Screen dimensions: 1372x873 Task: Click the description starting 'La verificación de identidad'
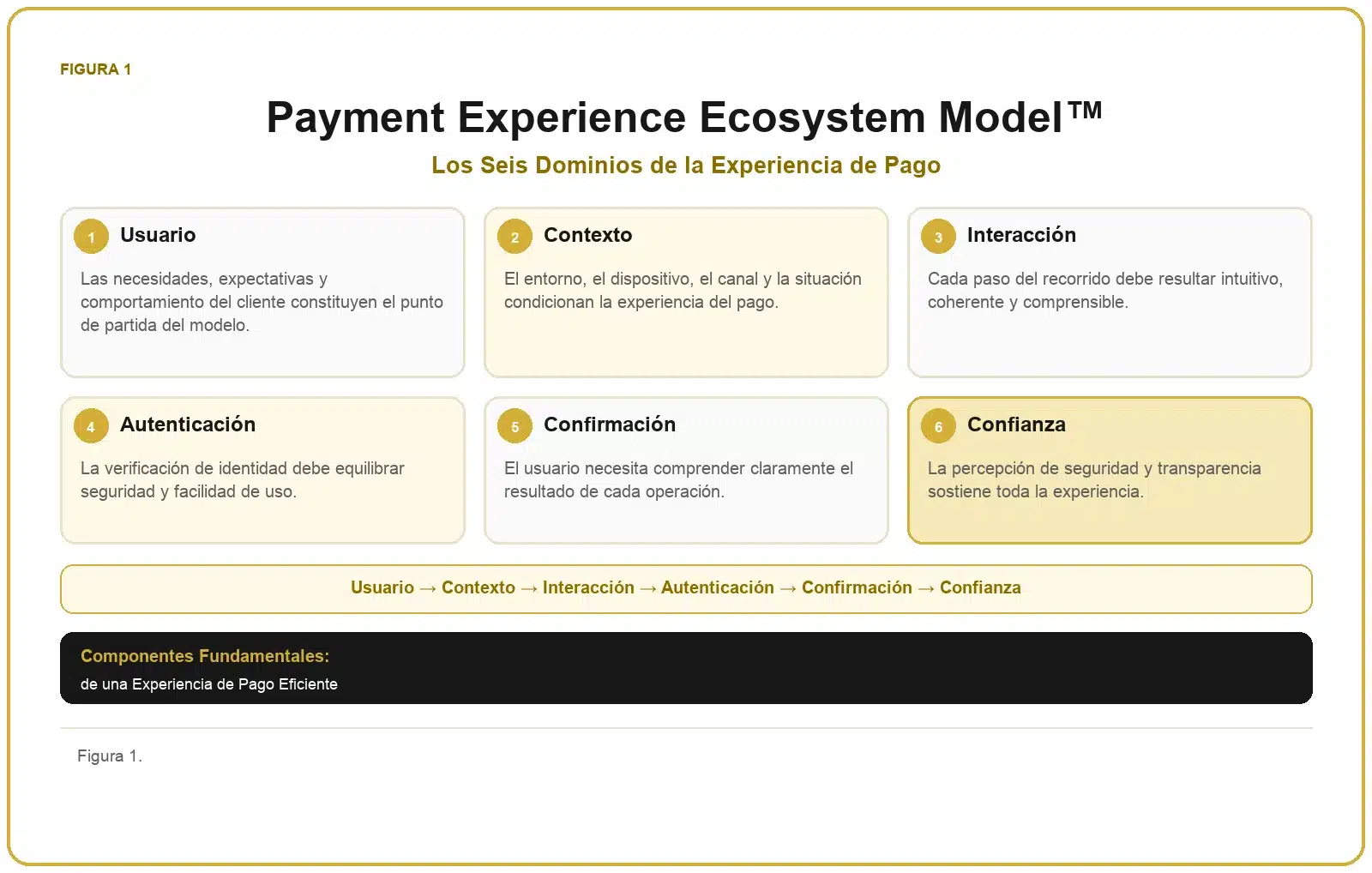[x=242, y=480]
